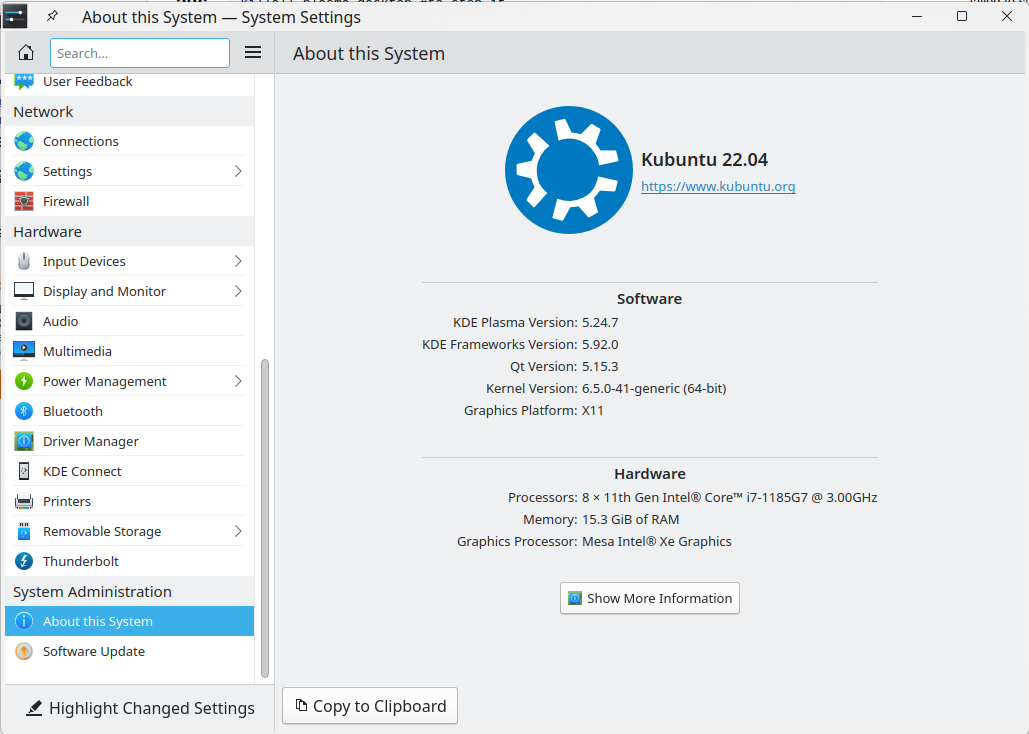
Task: Expand Power Management chevron
Action: tap(238, 381)
